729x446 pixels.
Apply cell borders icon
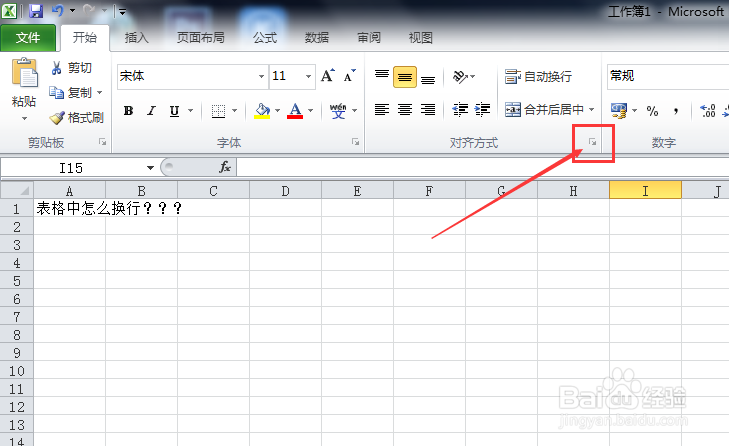point(218,111)
